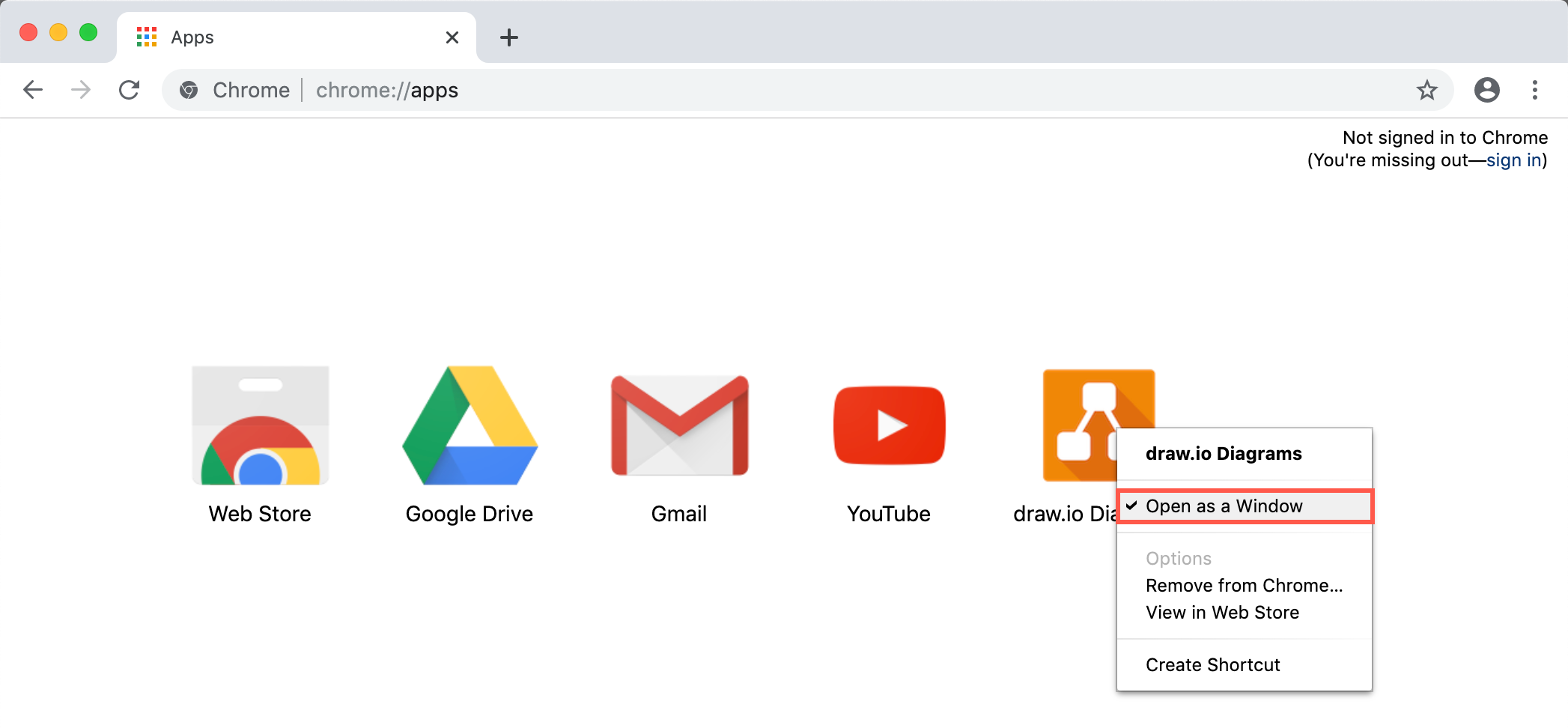1568x728 pixels.
Task: Open the Chrome profile avatar
Action: pos(1487,90)
